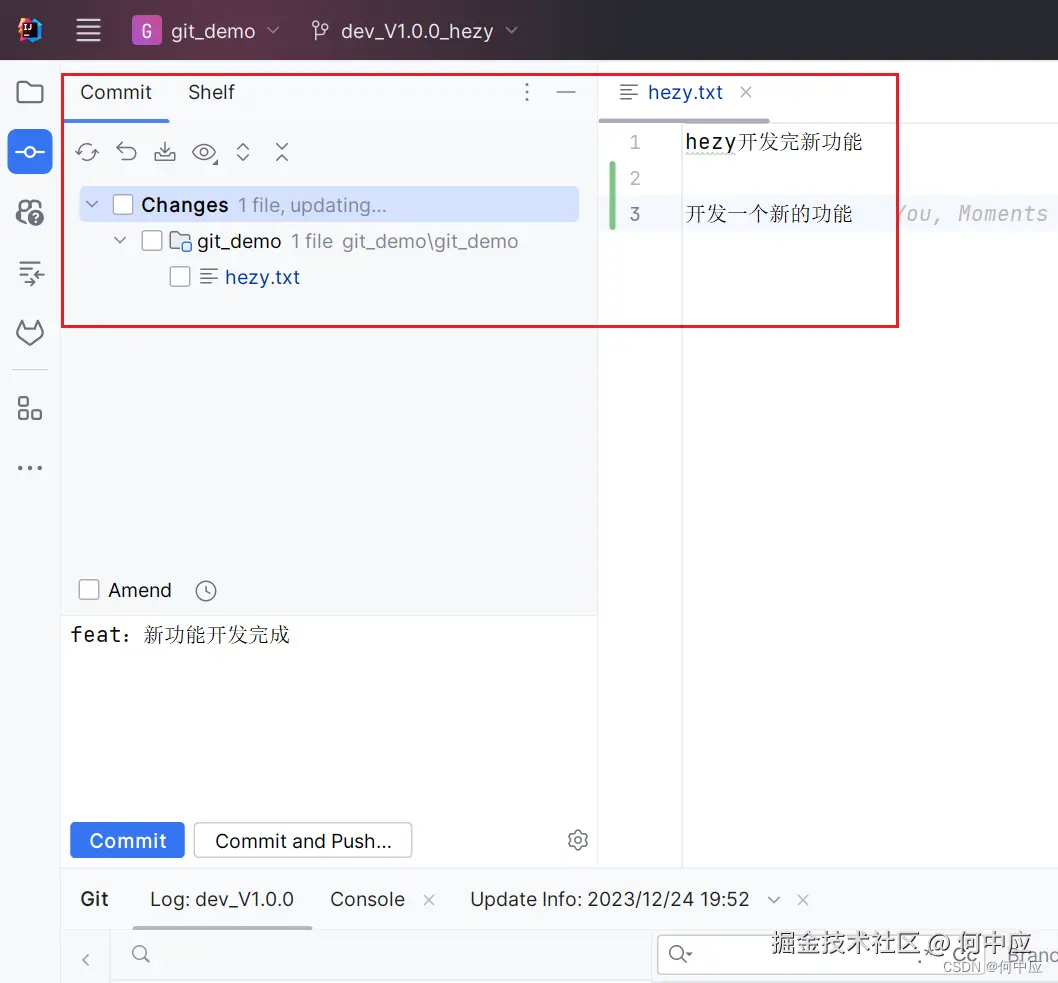
Task: Collapse the Changes tree node
Action: [91, 204]
